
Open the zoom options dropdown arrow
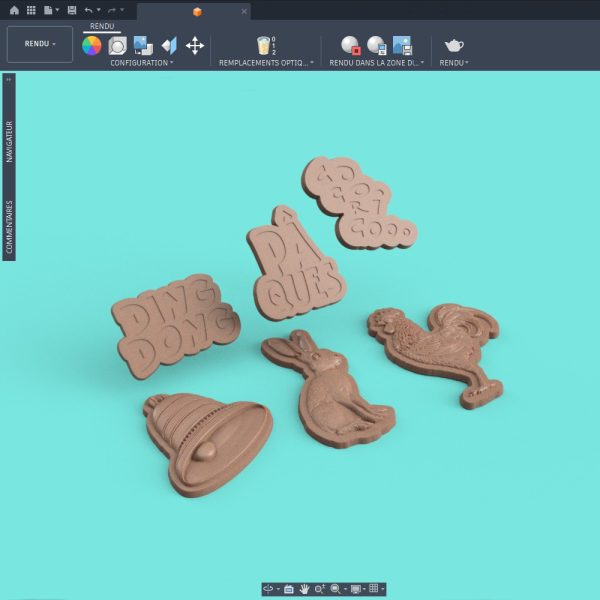[x=346, y=589]
